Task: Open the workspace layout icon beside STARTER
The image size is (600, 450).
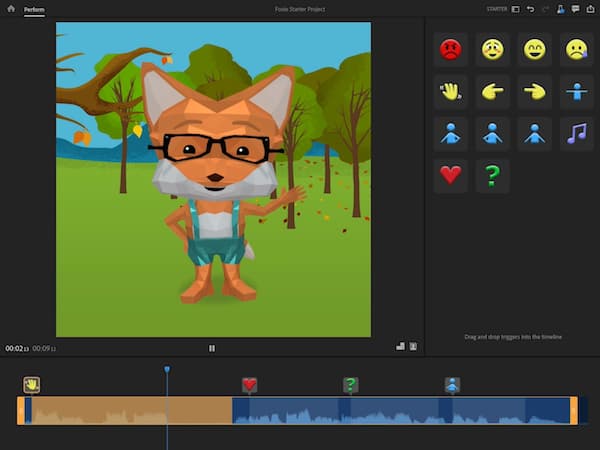Action: pyautogui.click(x=516, y=9)
